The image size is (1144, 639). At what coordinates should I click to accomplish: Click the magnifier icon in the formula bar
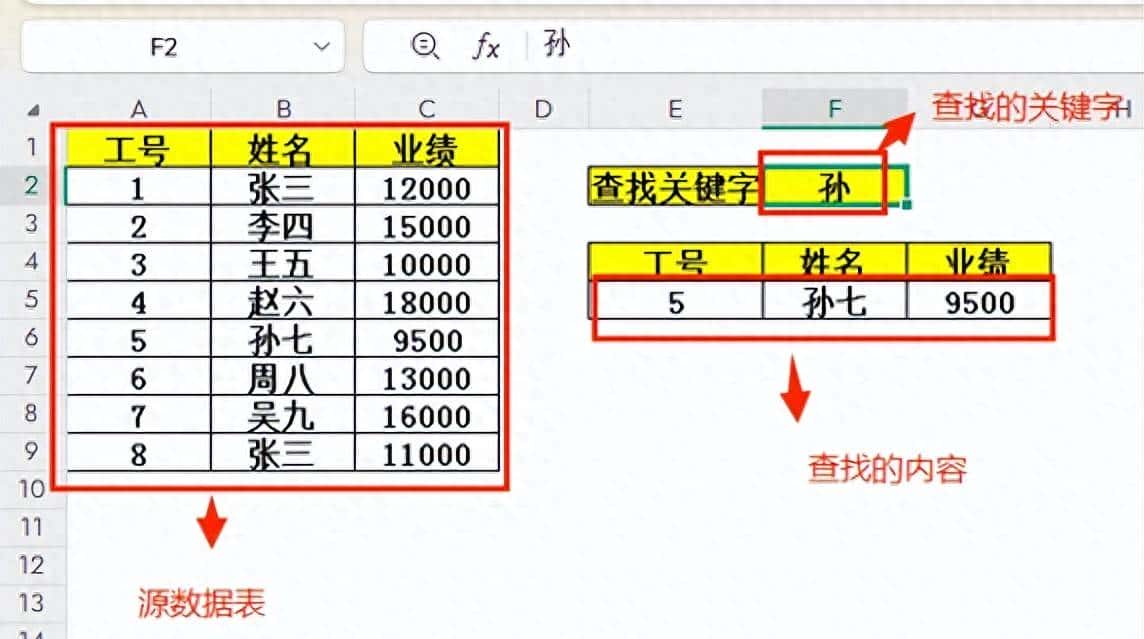(424, 46)
